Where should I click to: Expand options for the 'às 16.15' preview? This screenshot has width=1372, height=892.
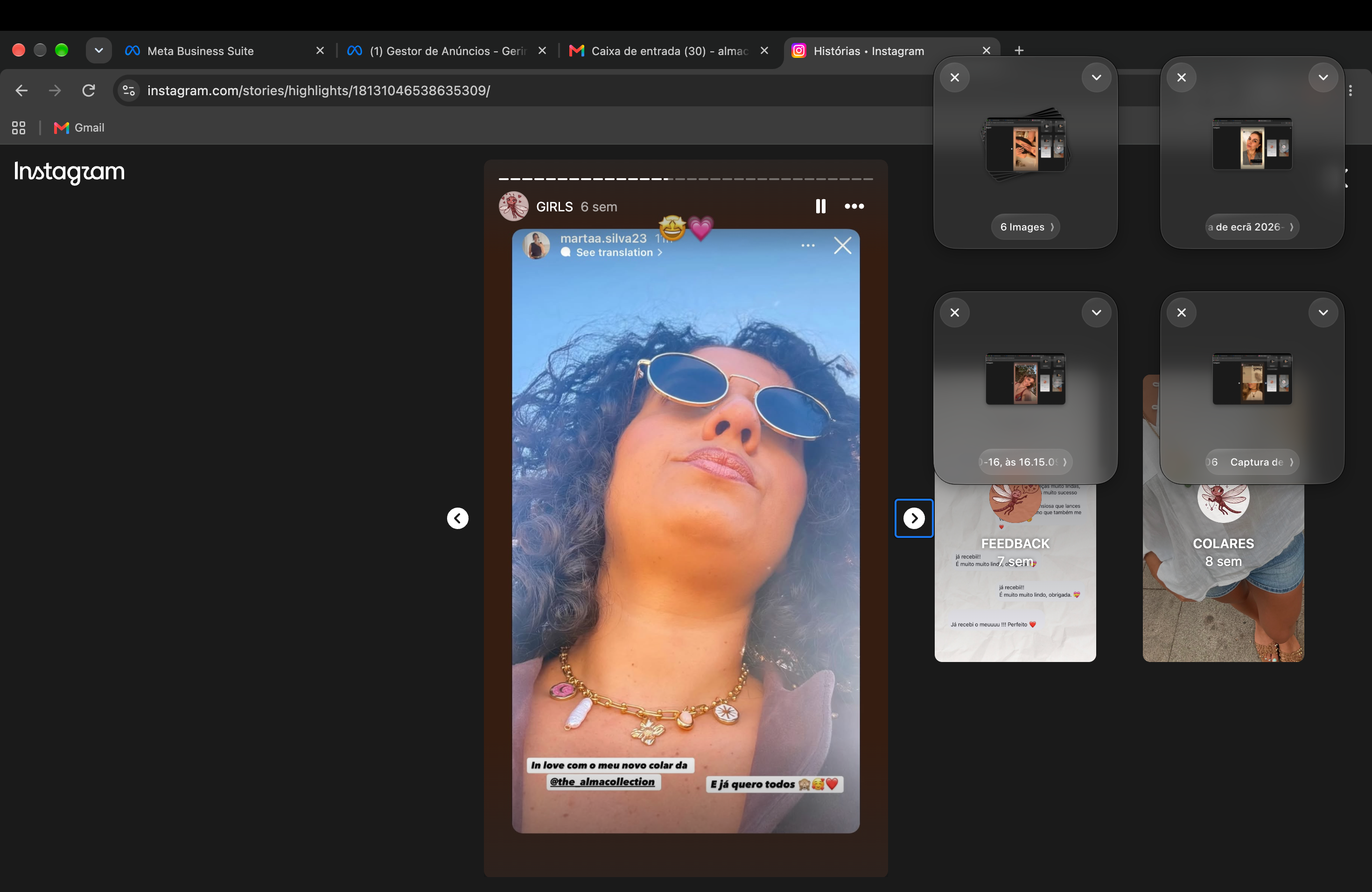click(x=1097, y=312)
